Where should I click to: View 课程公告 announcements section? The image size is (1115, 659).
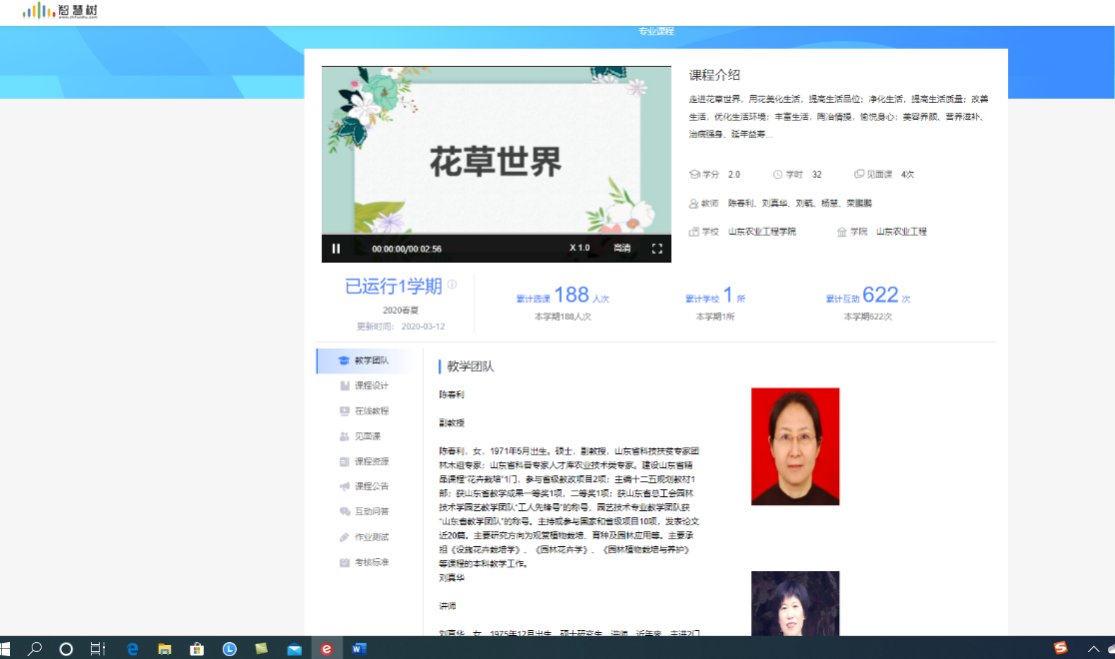click(370, 487)
